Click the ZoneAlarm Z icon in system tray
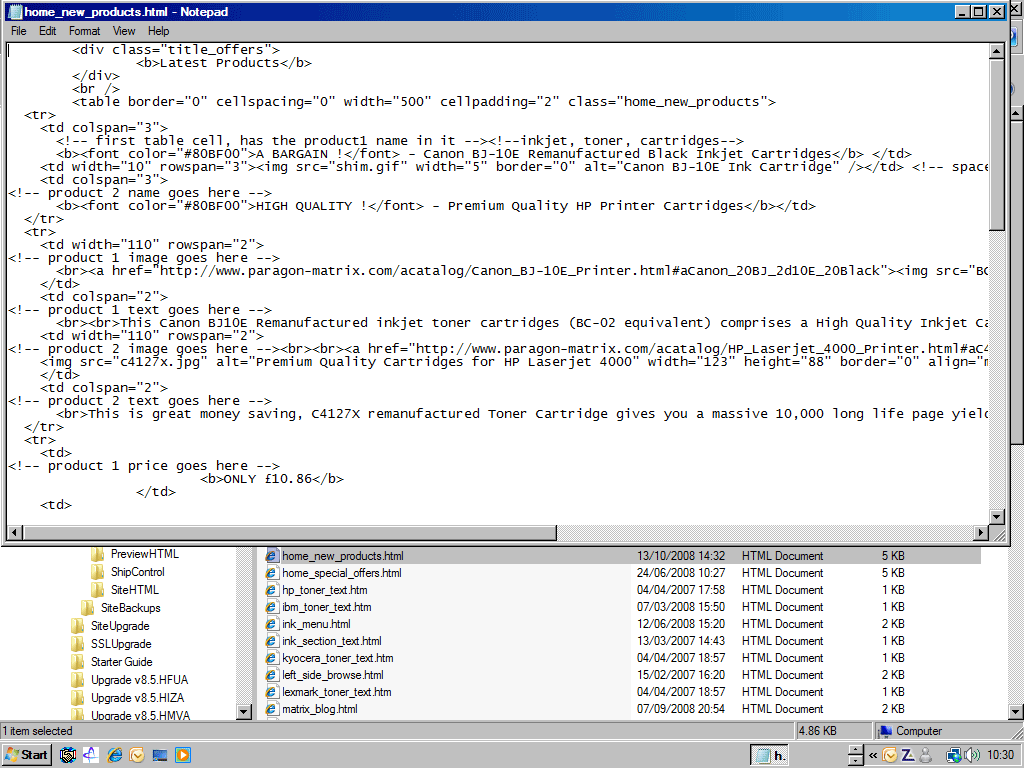The width and height of the screenshot is (1024, 768). click(908, 755)
